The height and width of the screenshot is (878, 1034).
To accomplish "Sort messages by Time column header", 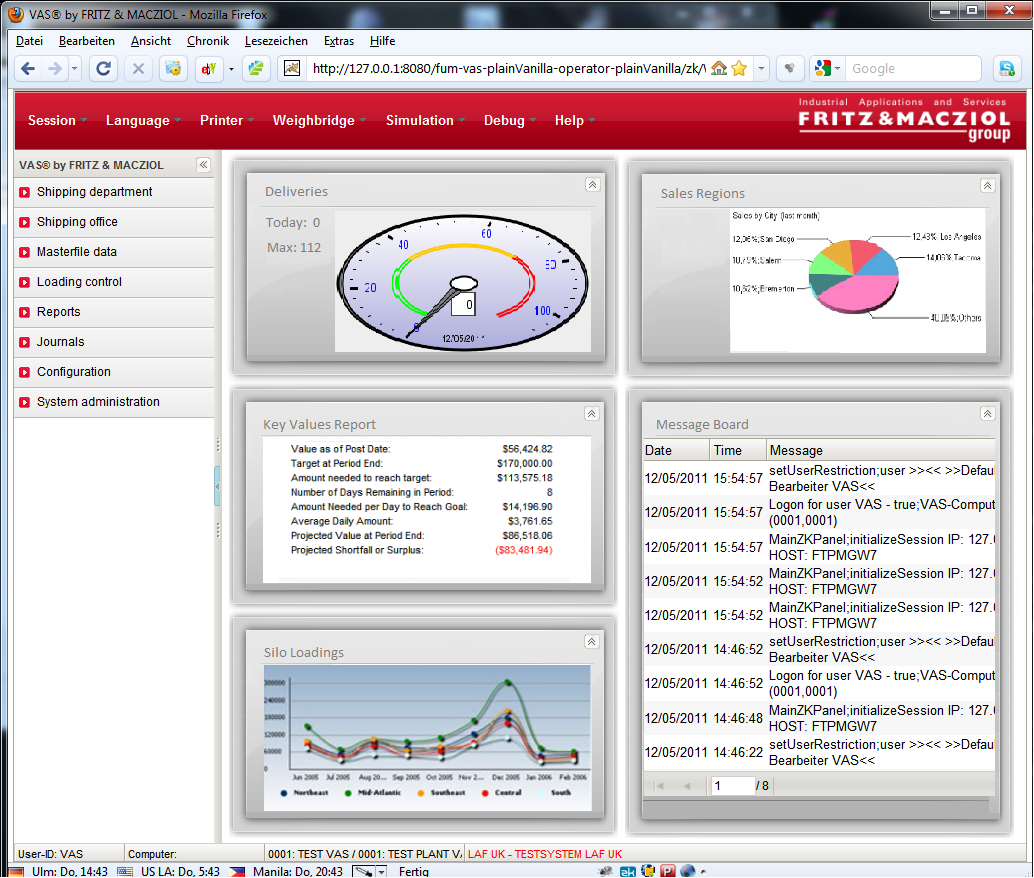I will click(x=728, y=451).
